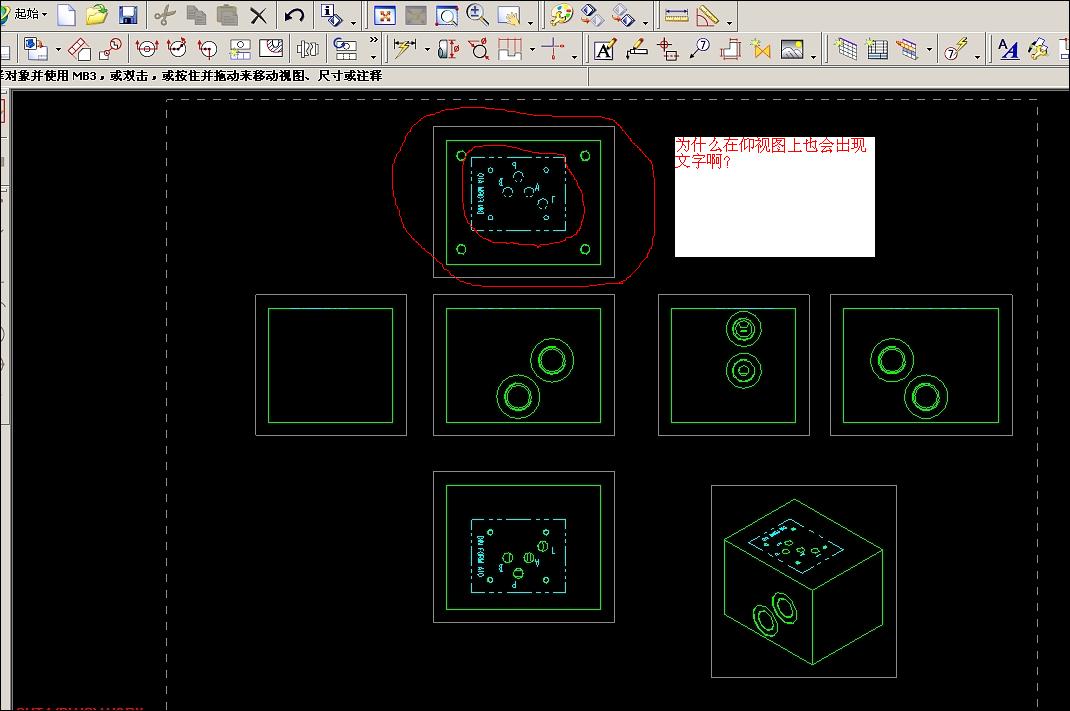The image size is (1070, 711).
Task: Select the Measure Angle tool
Action: (x=708, y=14)
